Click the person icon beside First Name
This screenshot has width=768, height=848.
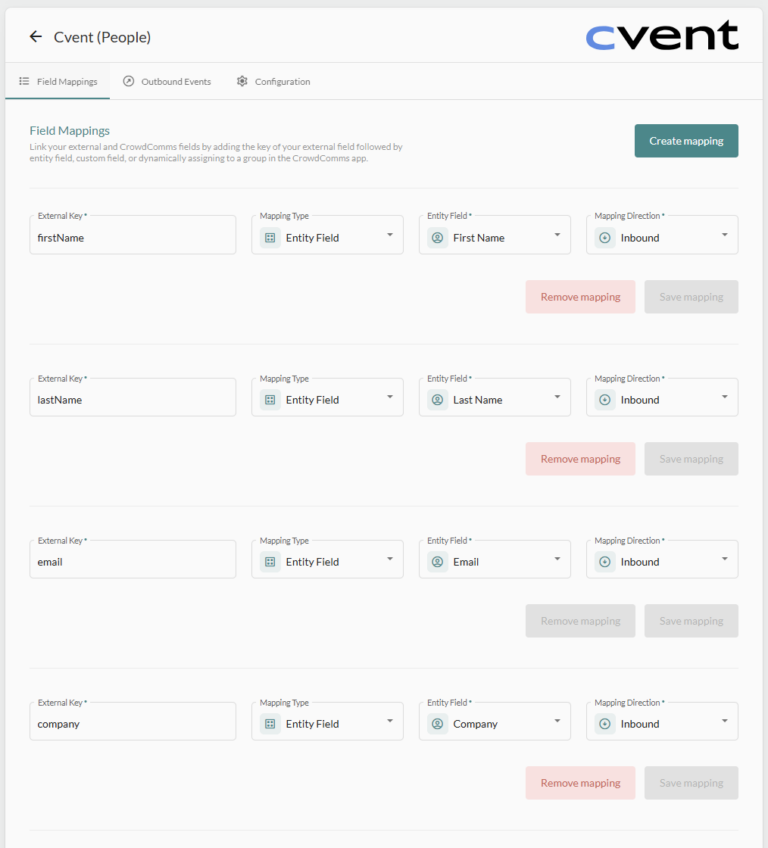click(x=438, y=237)
